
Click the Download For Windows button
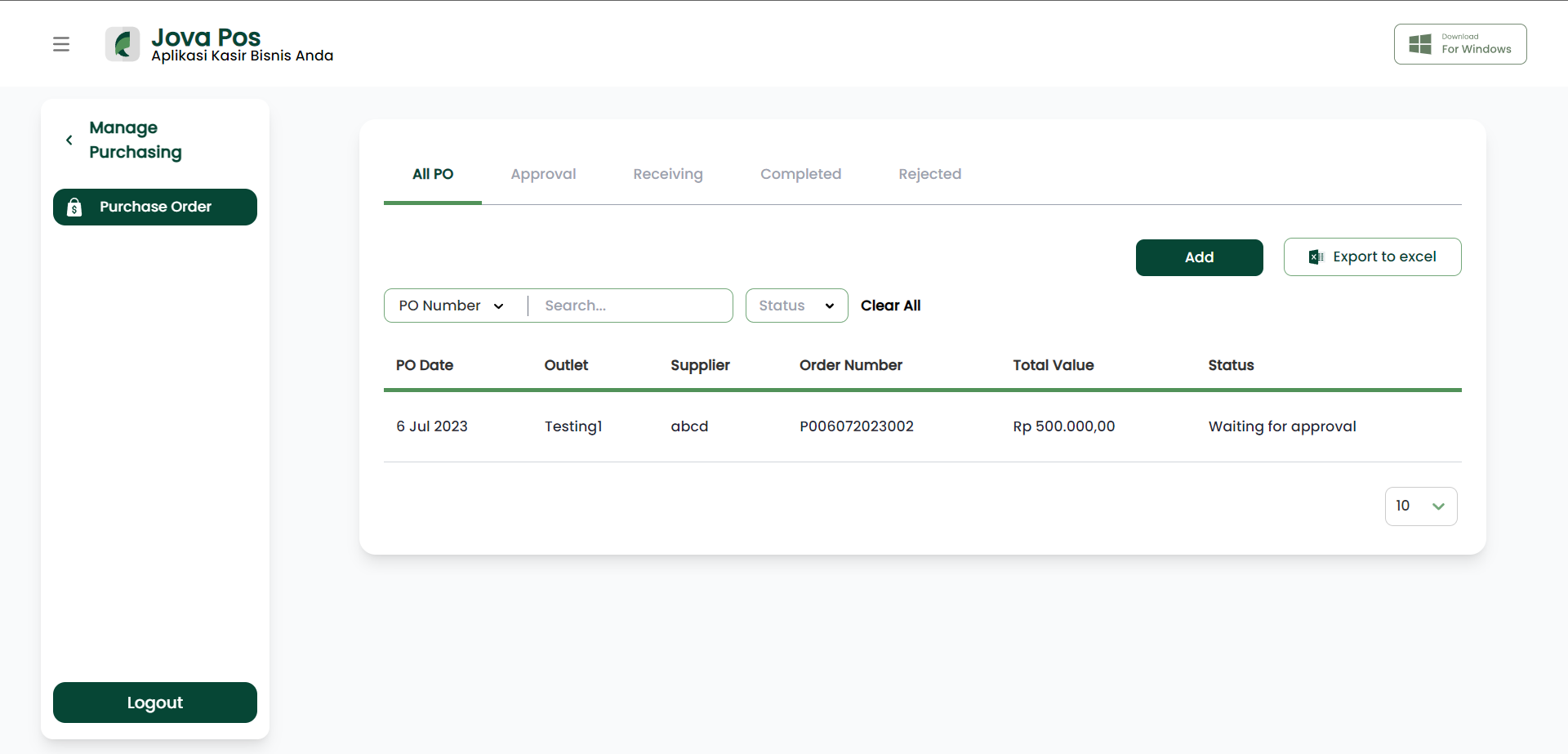coord(1460,44)
